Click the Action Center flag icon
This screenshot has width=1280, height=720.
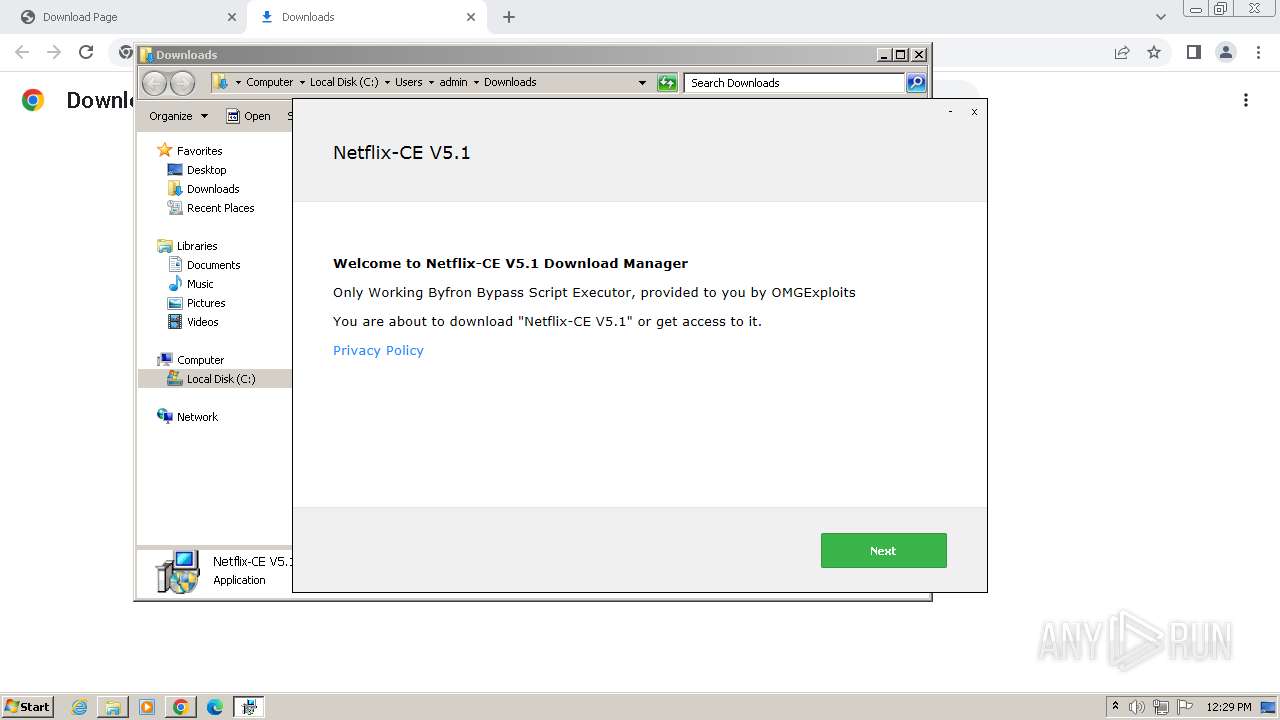1185,707
